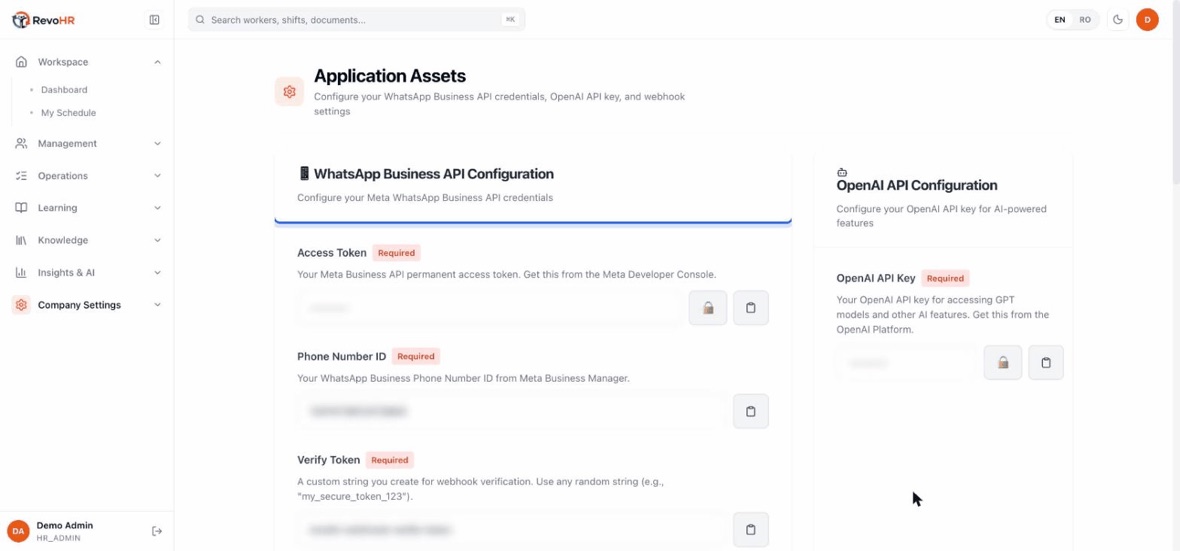Screen dimensions: 1180x551
Task: Expand the Operations menu
Action: tap(87, 175)
